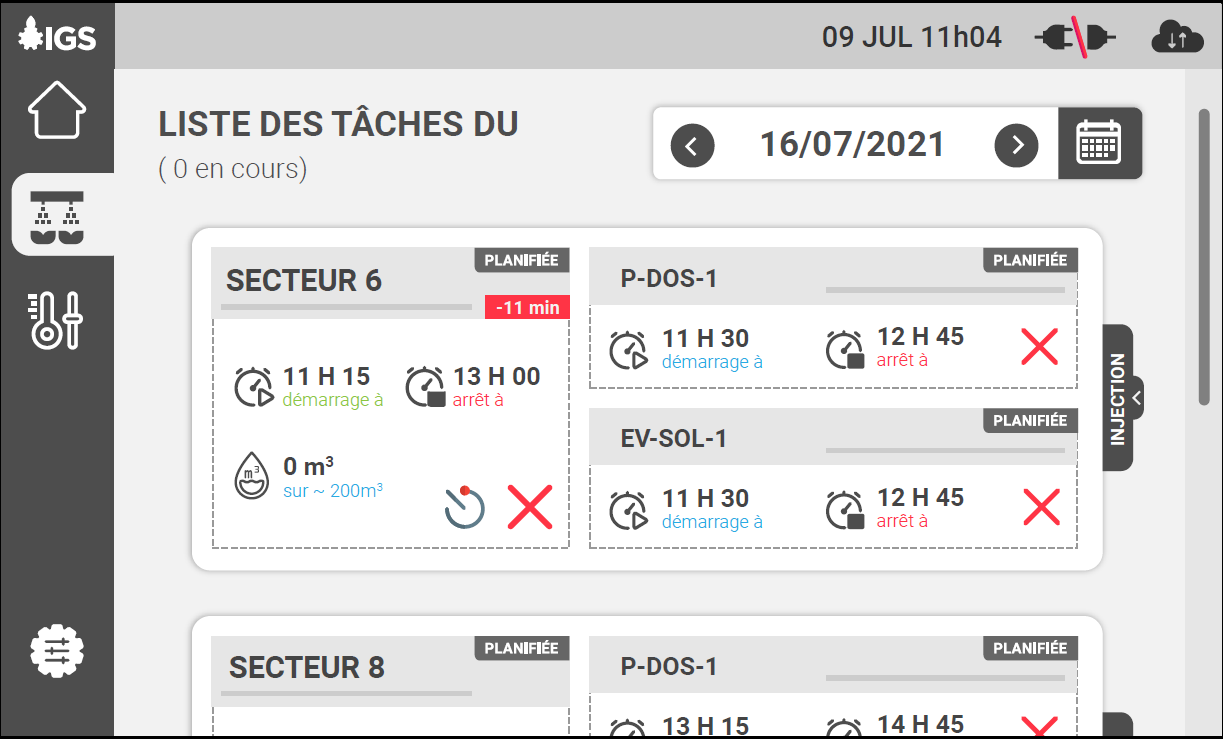Delete the Secteur 6 task
This screenshot has height=739, width=1223.
coord(530,506)
